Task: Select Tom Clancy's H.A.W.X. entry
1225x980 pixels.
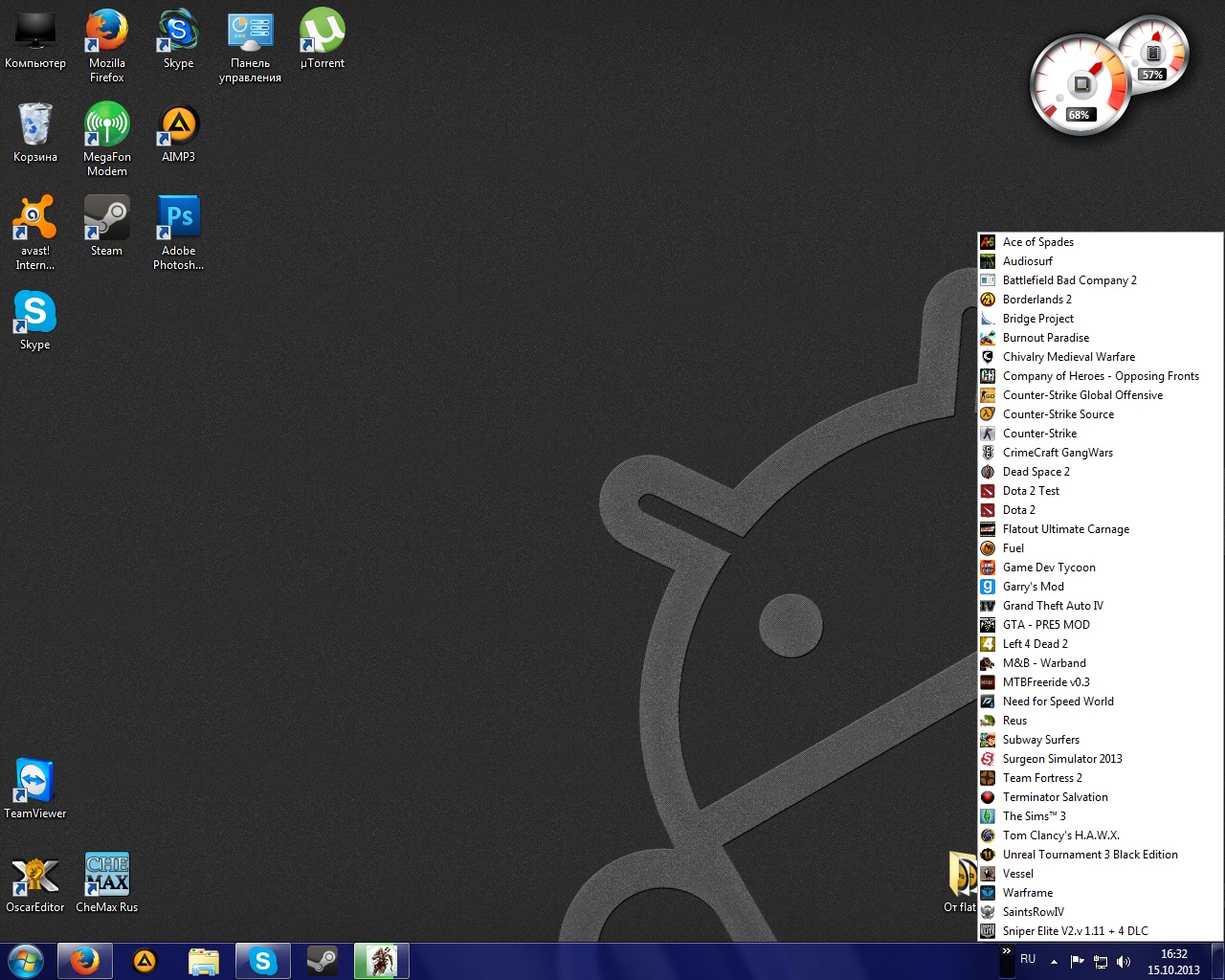Action: tap(1101, 835)
